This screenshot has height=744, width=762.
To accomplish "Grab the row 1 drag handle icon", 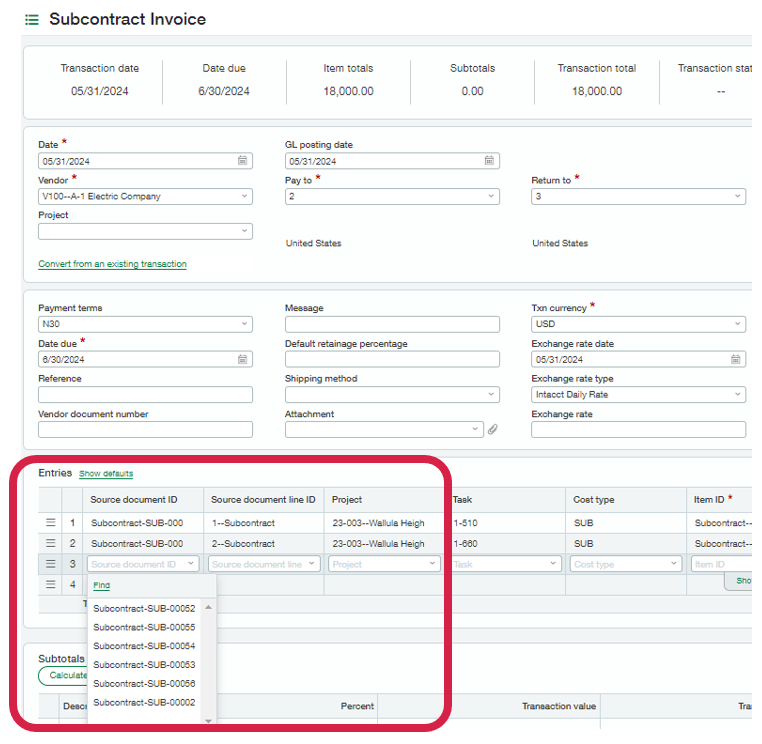I will (51, 522).
